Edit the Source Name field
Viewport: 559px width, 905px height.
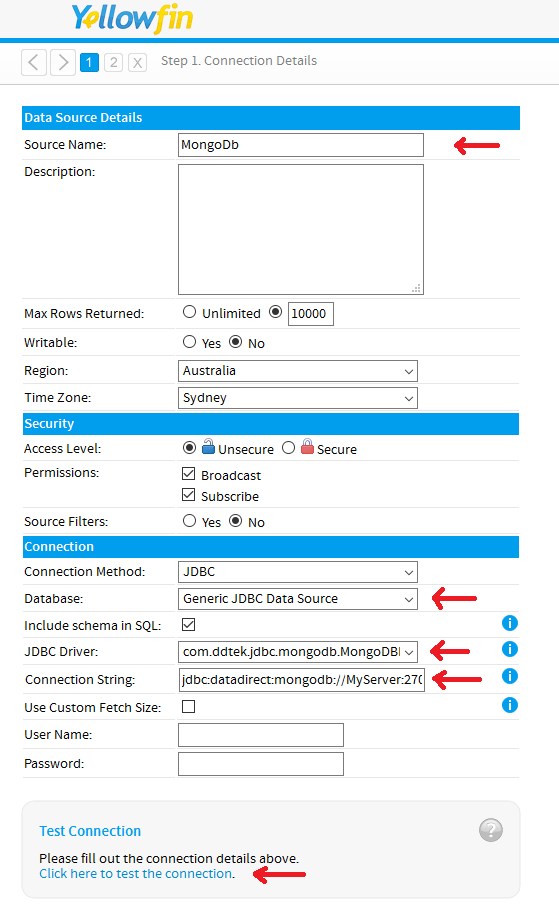301,145
